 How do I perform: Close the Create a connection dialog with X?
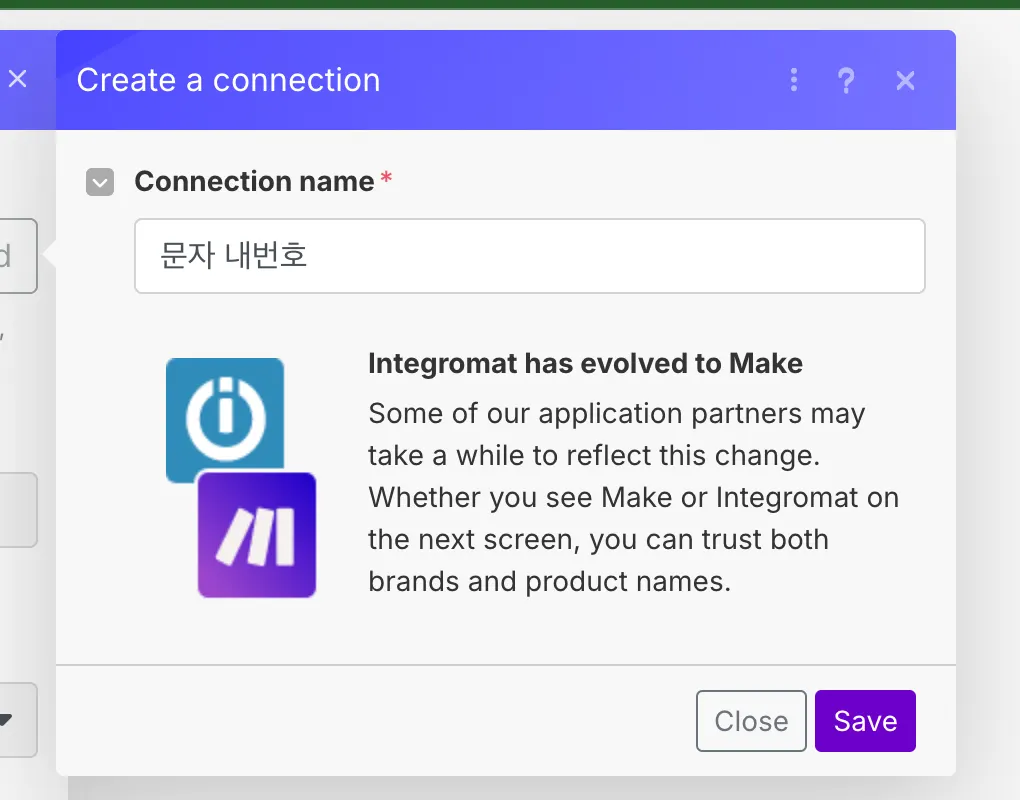905,80
